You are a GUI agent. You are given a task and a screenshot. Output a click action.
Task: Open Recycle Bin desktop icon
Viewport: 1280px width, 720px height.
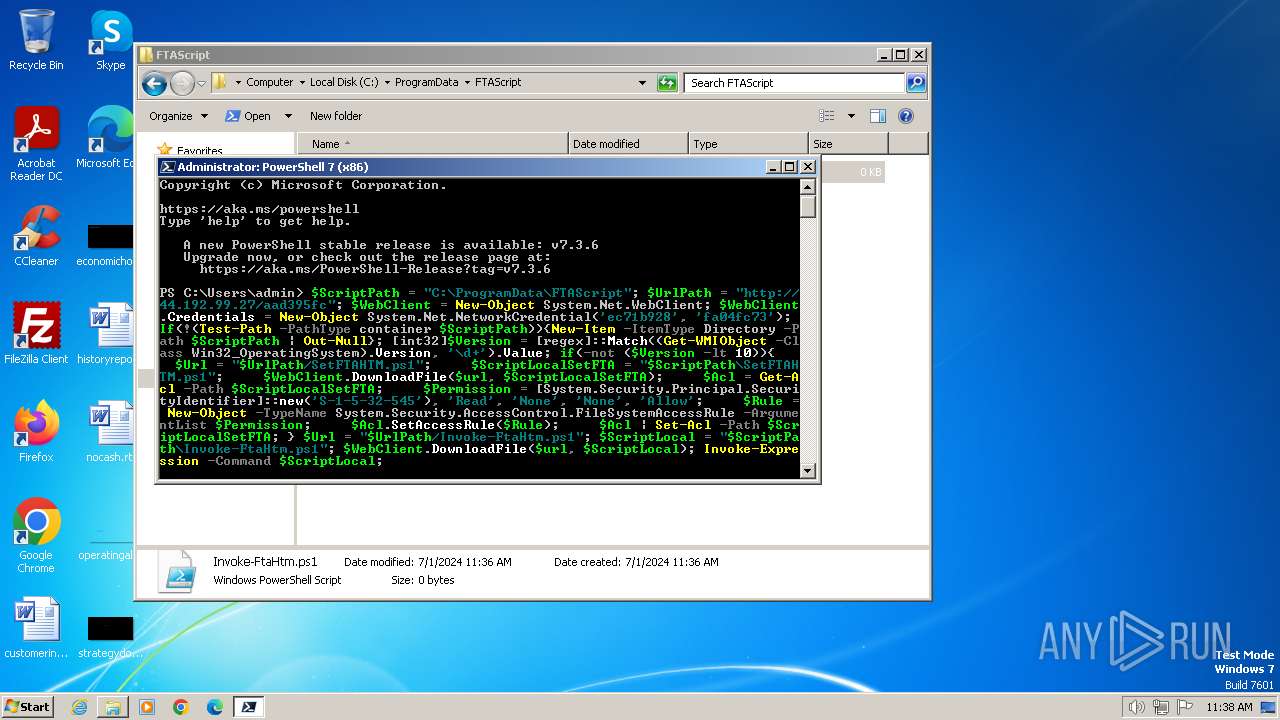click(36, 40)
